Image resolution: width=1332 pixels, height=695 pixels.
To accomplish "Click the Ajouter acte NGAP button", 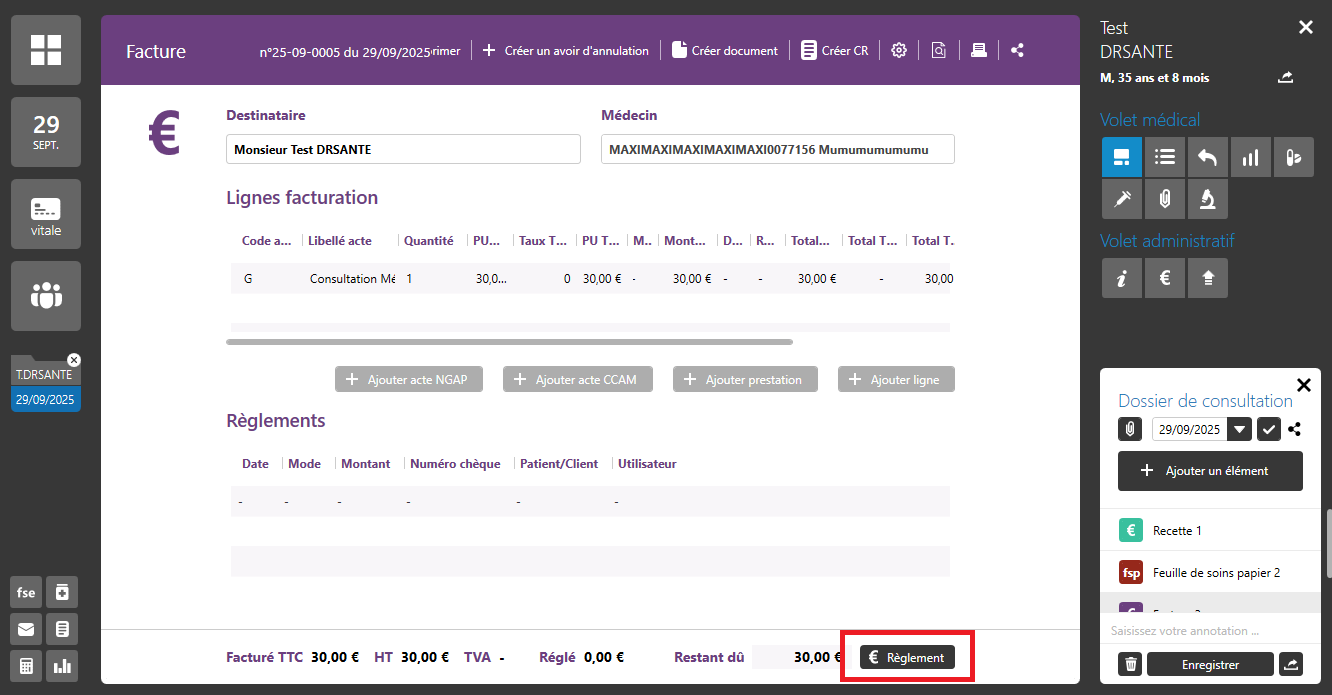I will pos(409,380).
